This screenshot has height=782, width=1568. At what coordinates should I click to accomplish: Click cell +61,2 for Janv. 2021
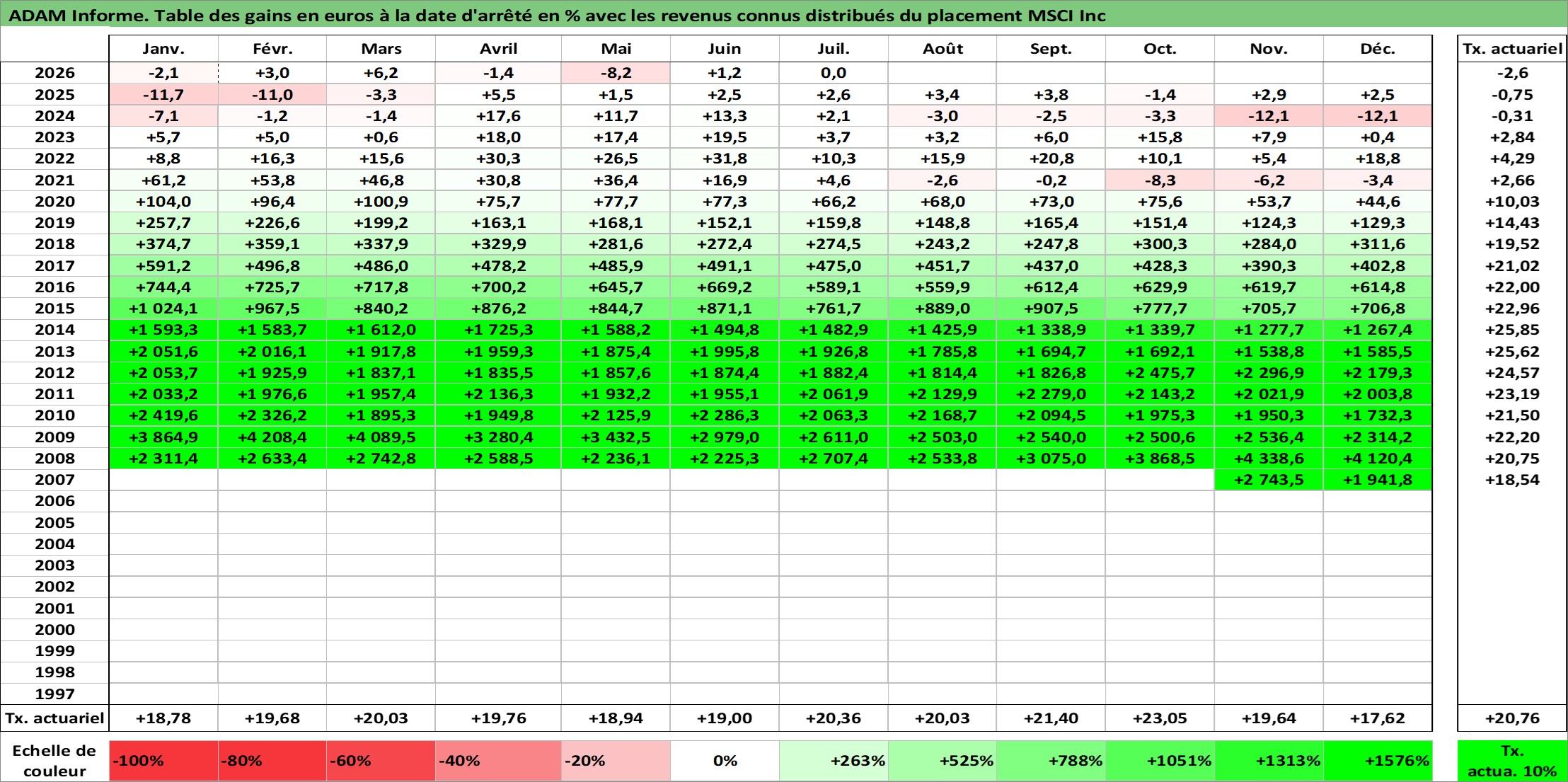163,180
